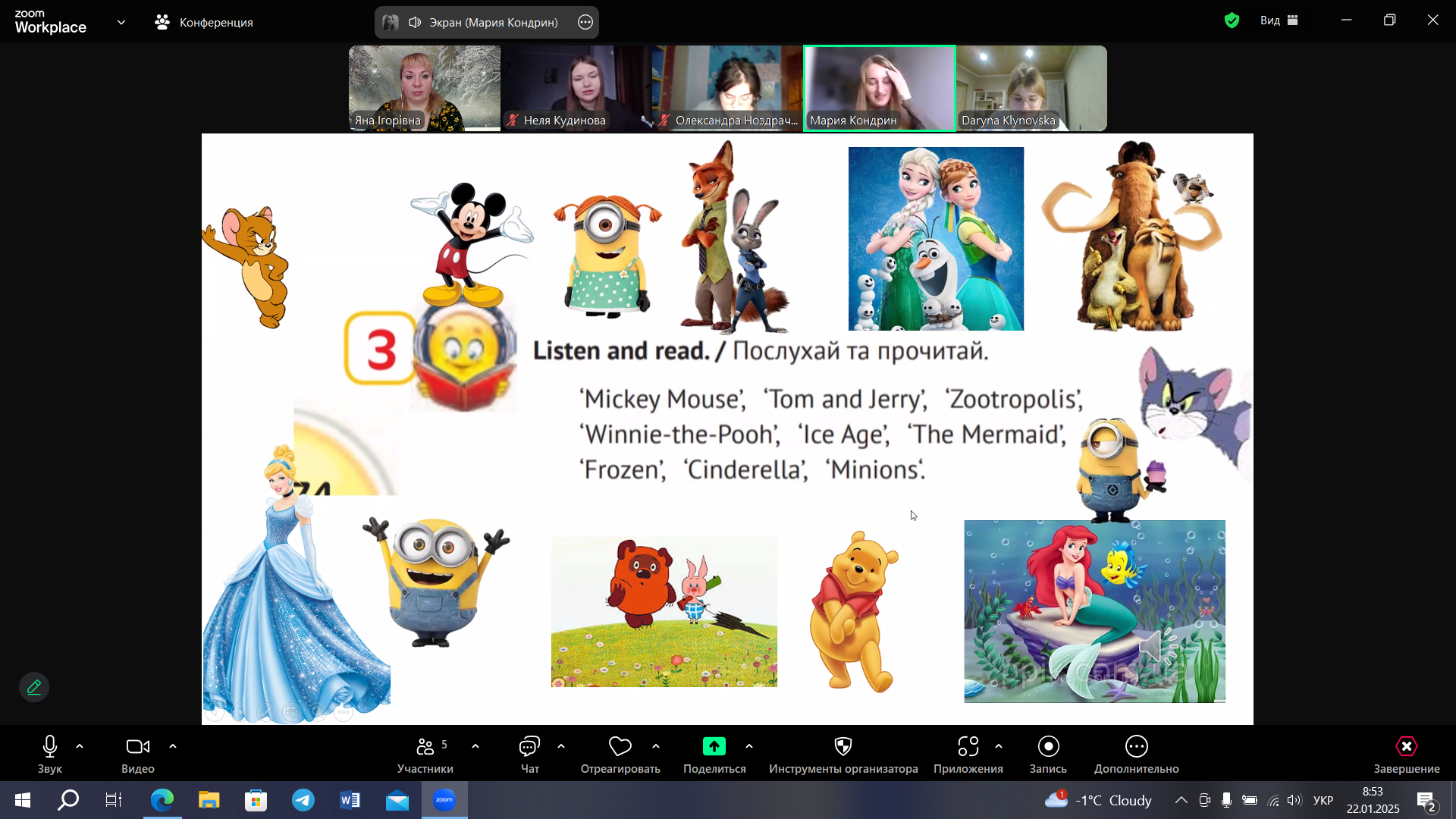Open Word from the taskbar
The width and height of the screenshot is (1456, 819).
click(x=350, y=800)
